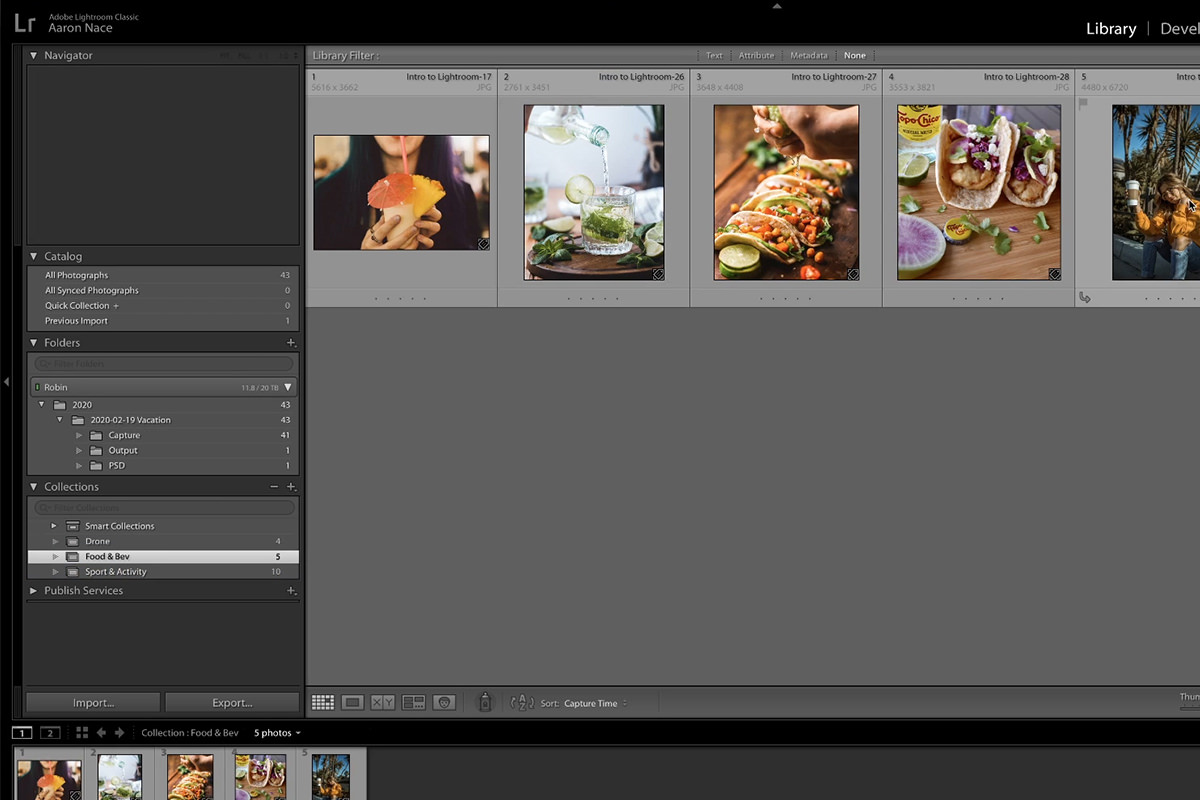
Task: Select the Painter spray-can tool
Action: pyautogui.click(x=485, y=702)
